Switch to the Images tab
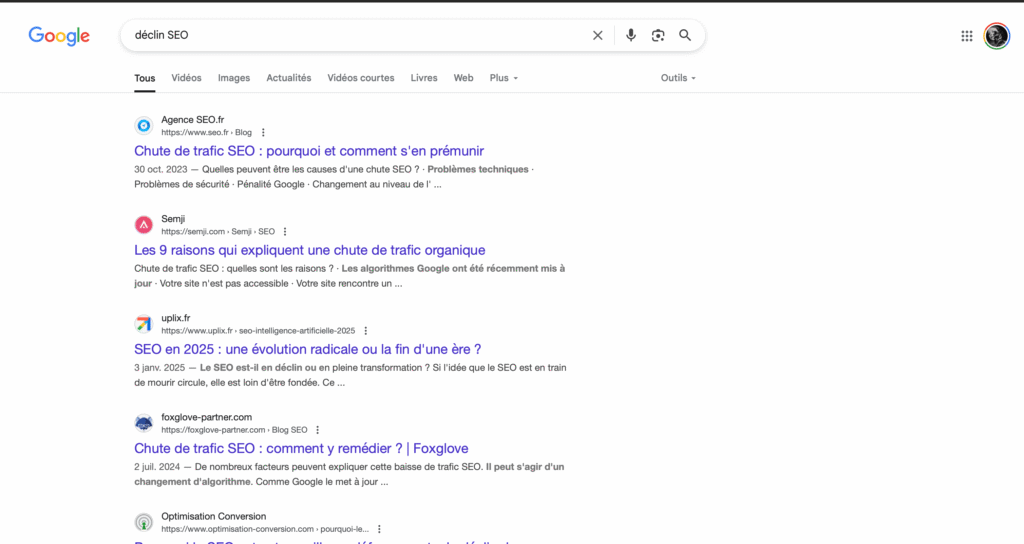 tap(234, 78)
